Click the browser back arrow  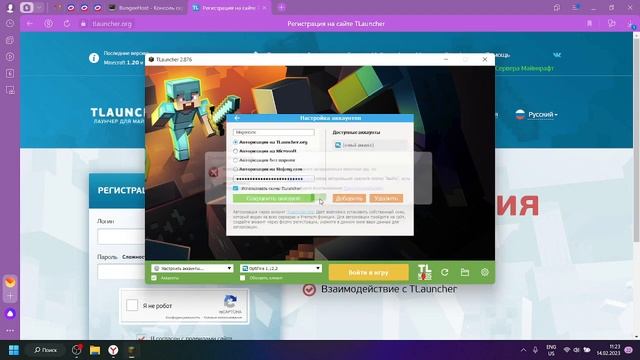[29, 24]
